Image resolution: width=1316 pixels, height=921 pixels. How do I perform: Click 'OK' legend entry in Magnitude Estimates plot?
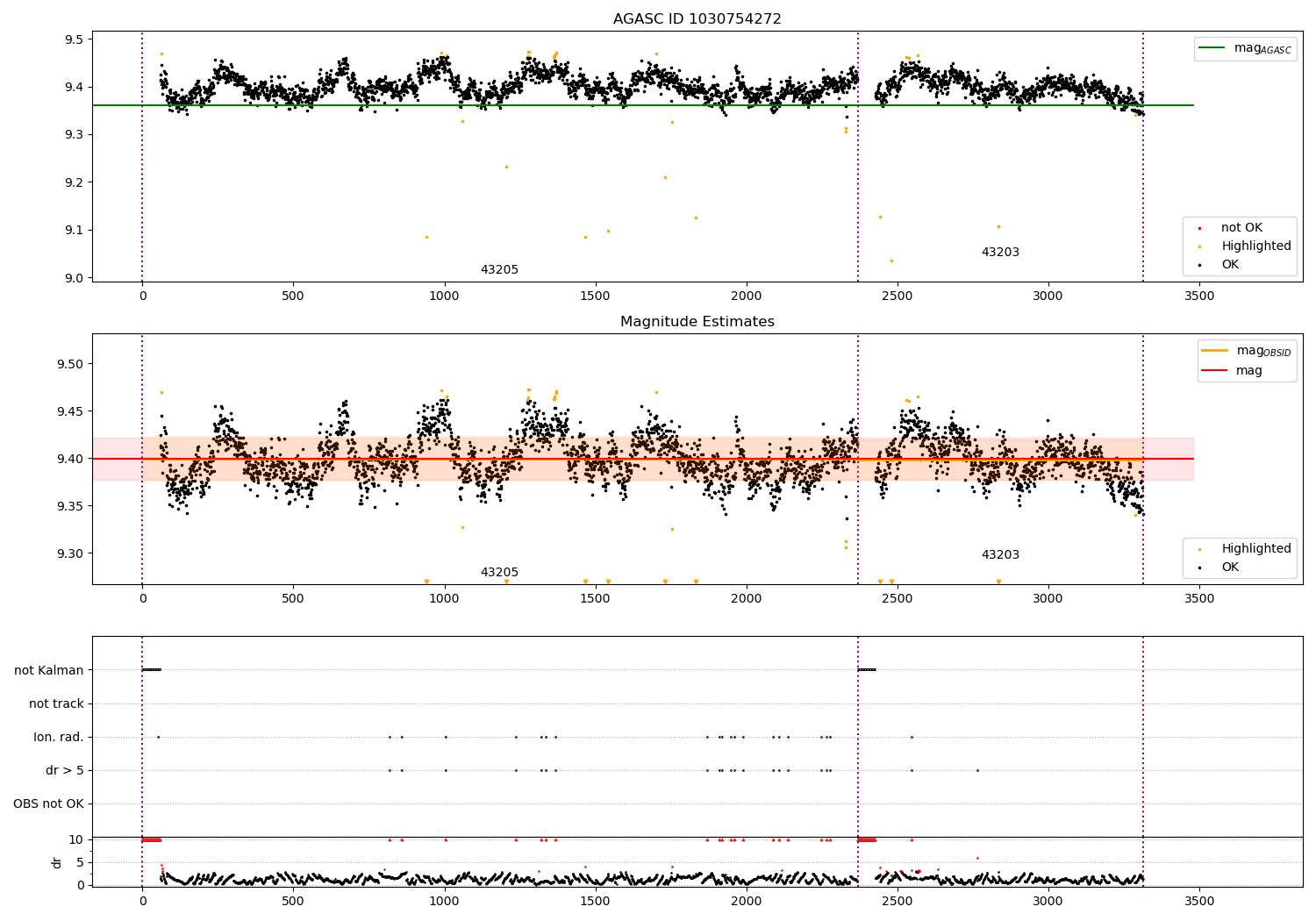click(x=1229, y=568)
